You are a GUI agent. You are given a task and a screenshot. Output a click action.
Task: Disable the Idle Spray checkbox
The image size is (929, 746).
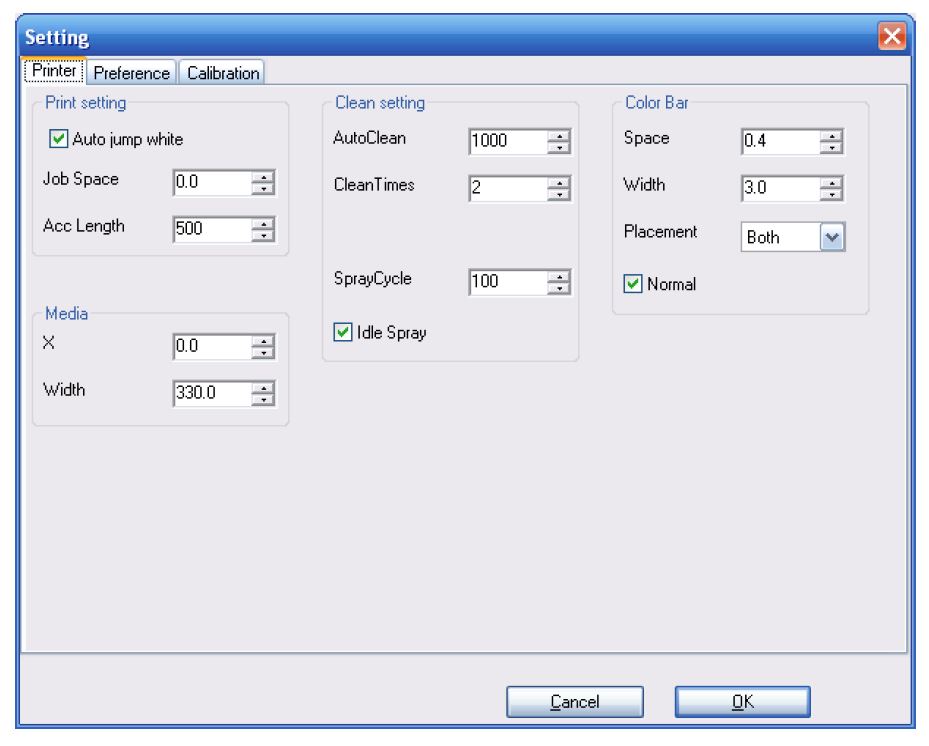tap(343, 333)
